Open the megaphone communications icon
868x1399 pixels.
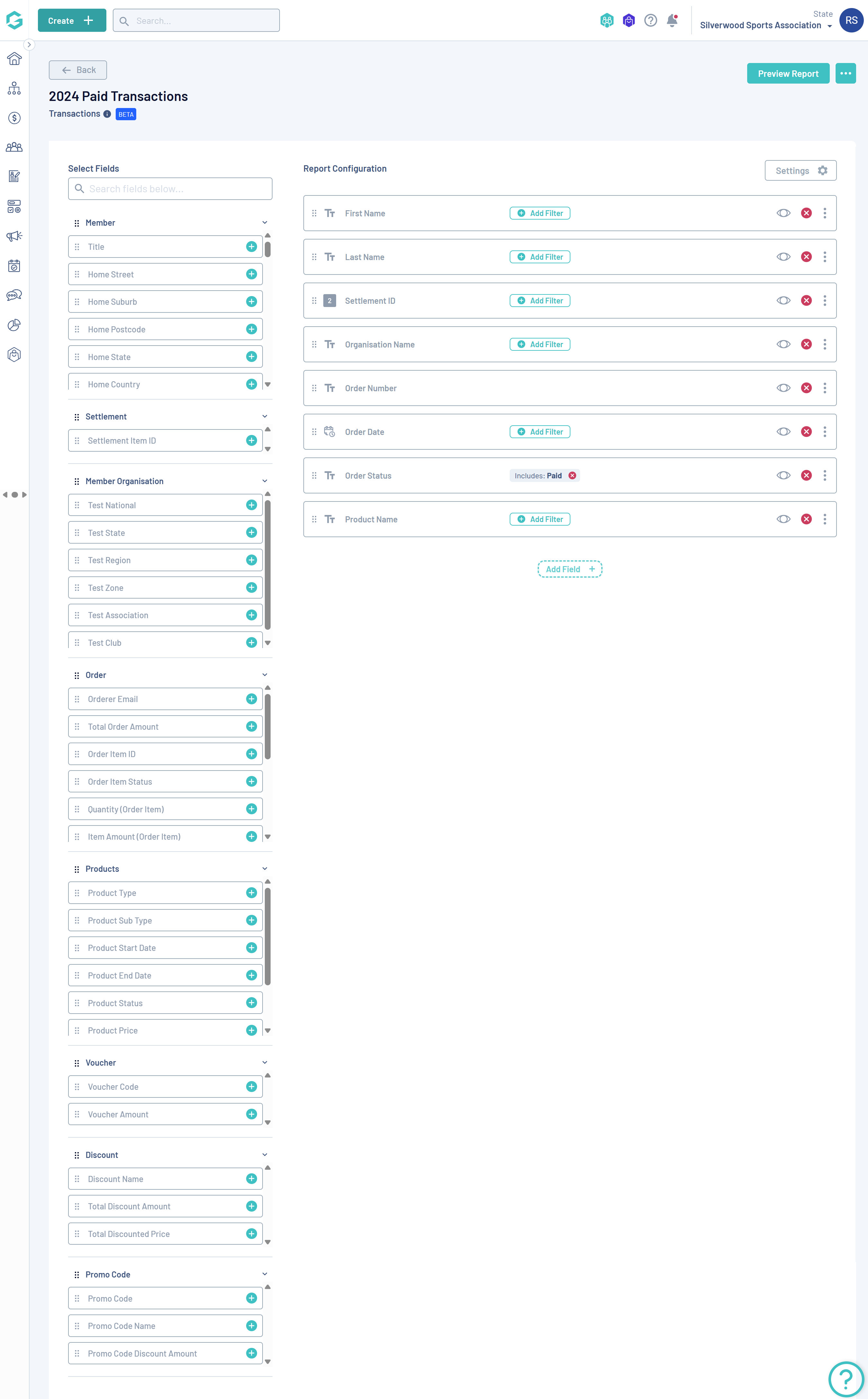14,236
